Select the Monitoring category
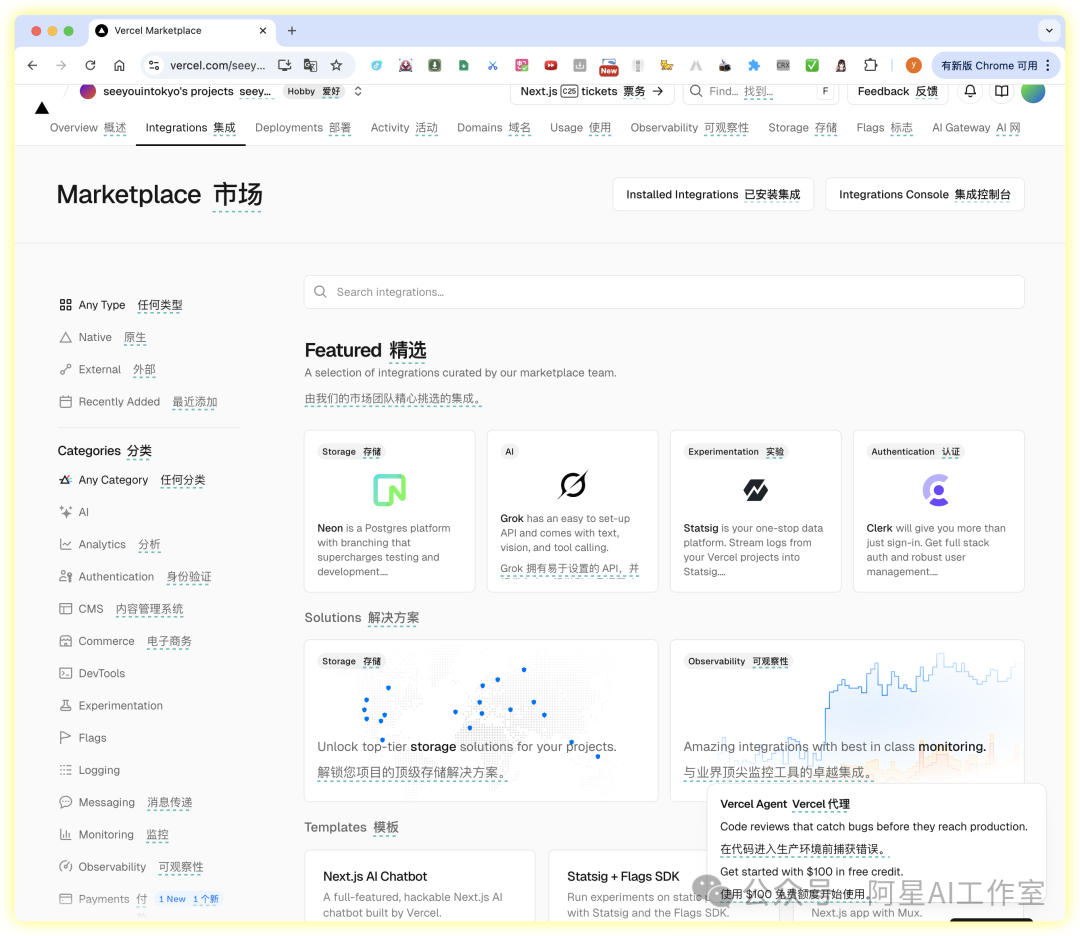1080x936 pixels. pos(114,834)
